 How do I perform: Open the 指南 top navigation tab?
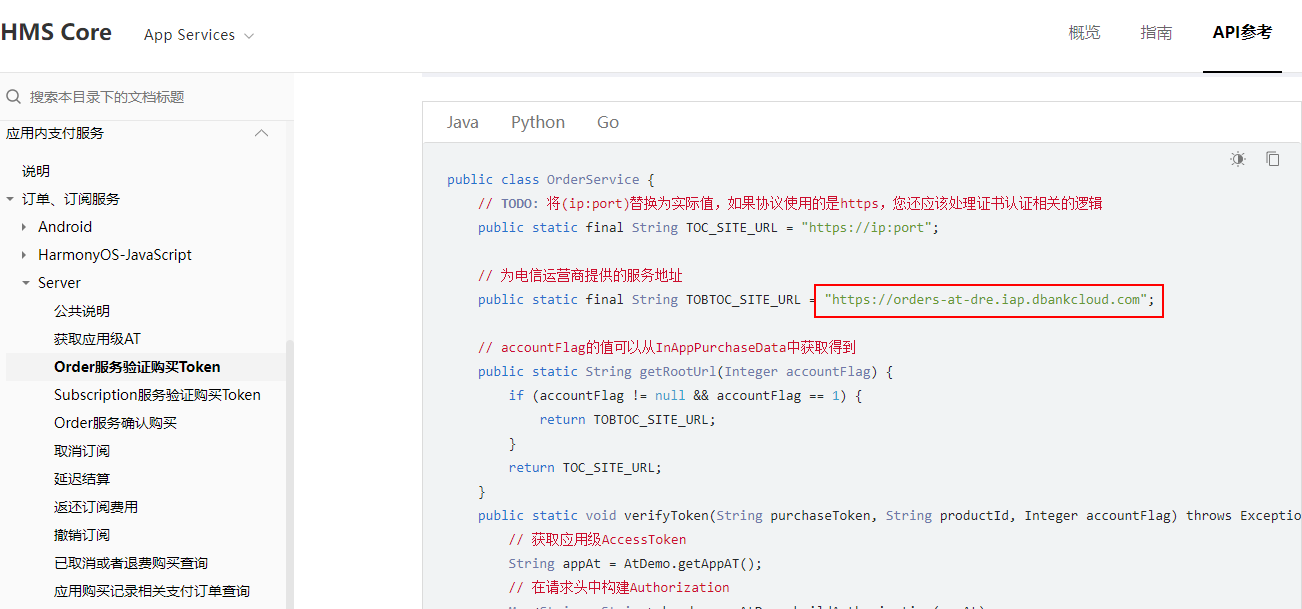point(1156,33)
